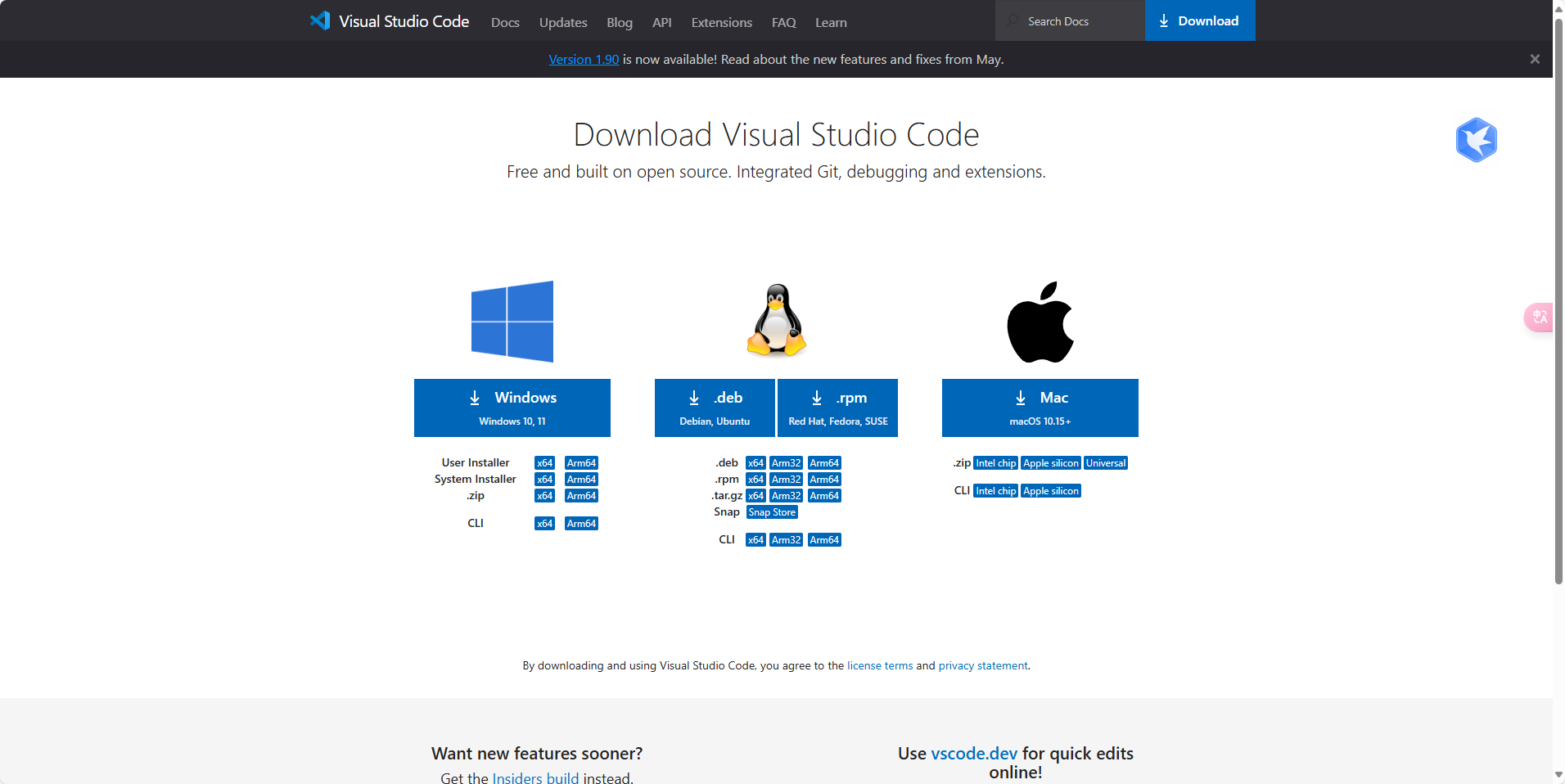Viewport: 1565px width, 784px height.
Task: Select x64 for Linux .deb
Action: point(755,463)
